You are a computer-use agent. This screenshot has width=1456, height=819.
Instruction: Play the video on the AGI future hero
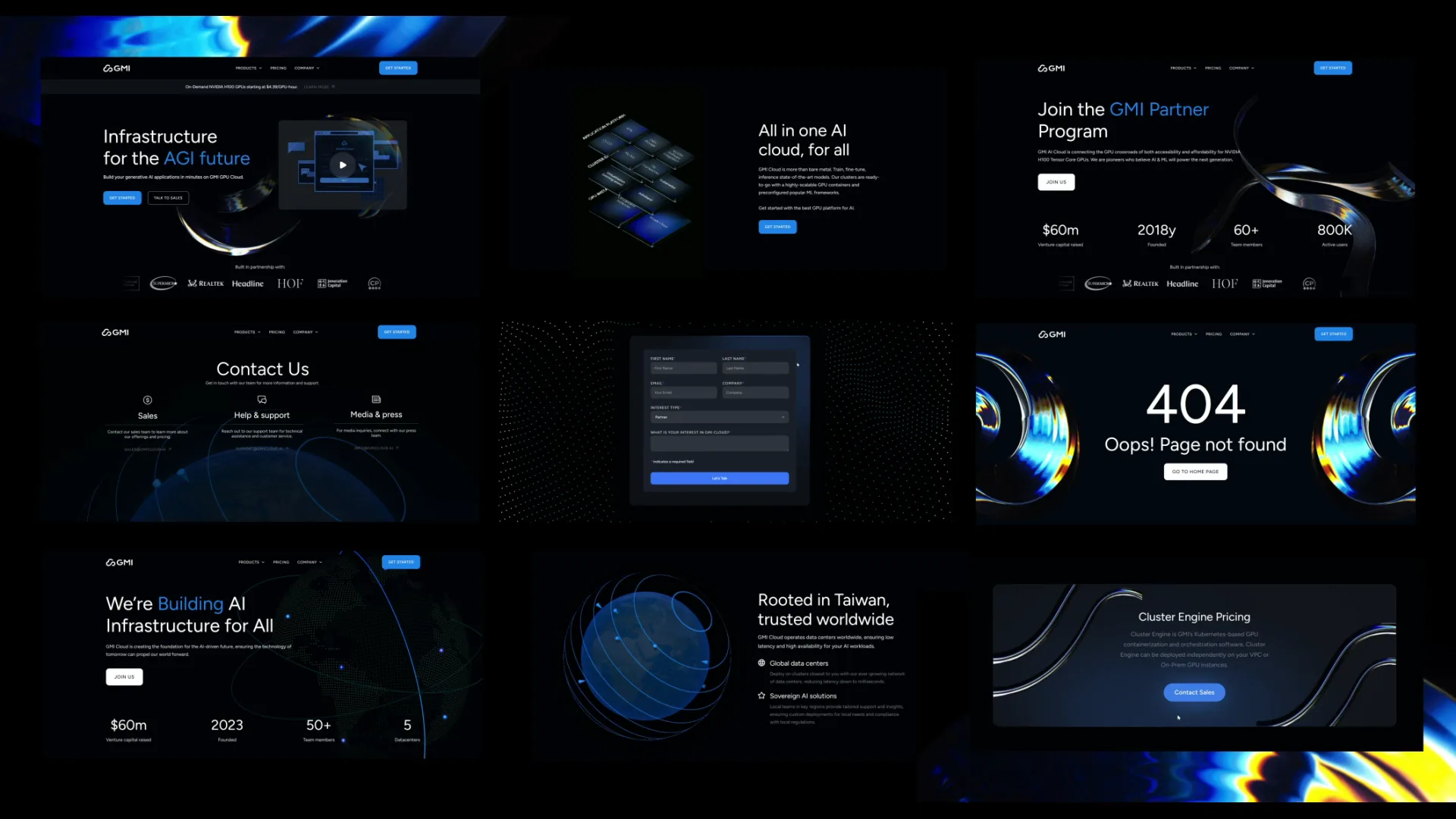point(343,165)
